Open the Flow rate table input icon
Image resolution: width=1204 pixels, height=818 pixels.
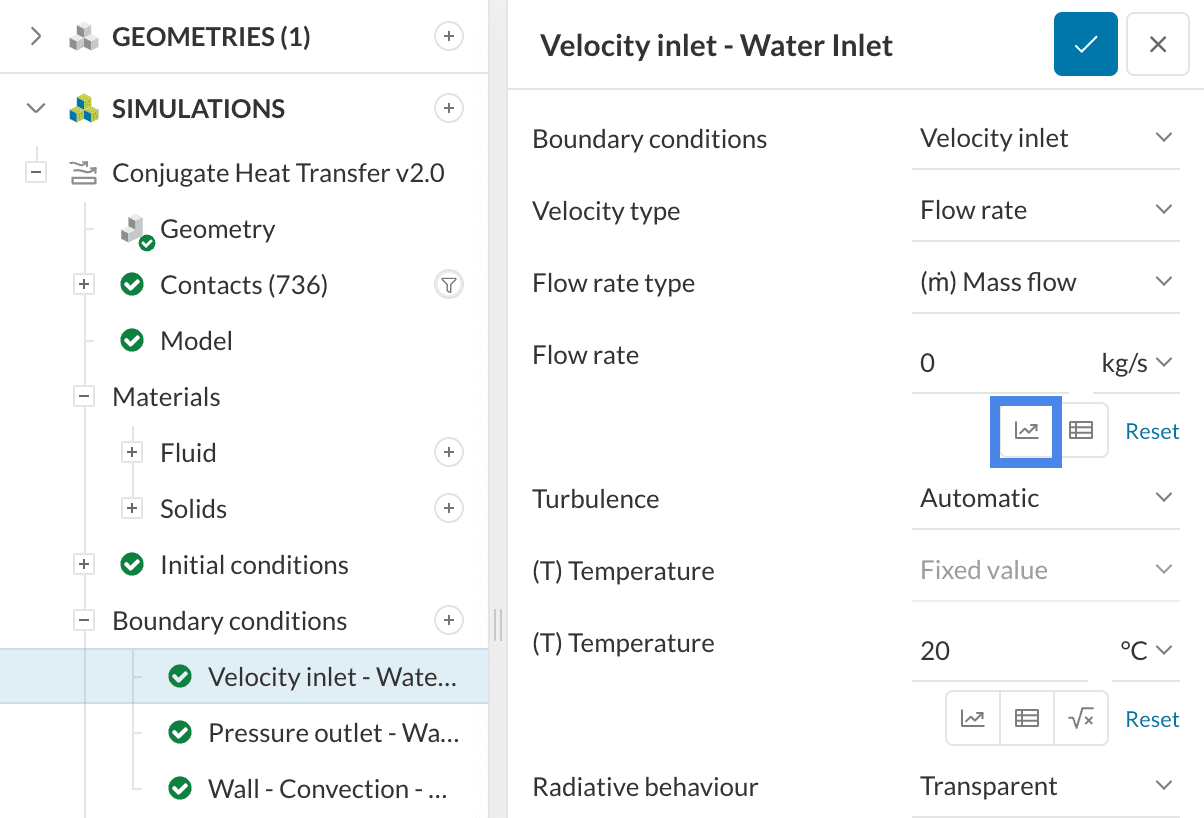(x=1081, y=431)
